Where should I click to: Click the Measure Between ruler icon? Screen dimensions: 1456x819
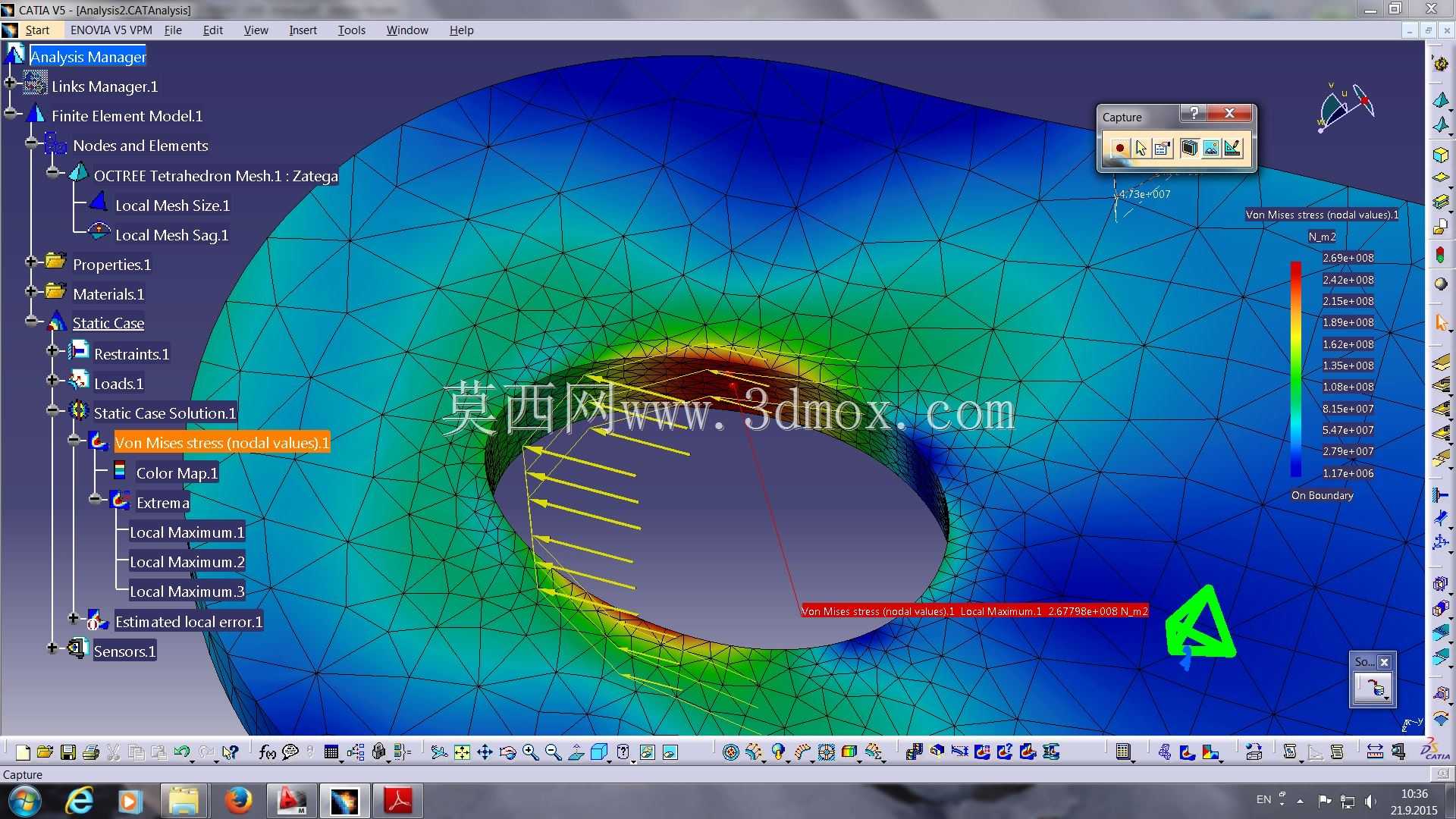[x=1374, y=752]
